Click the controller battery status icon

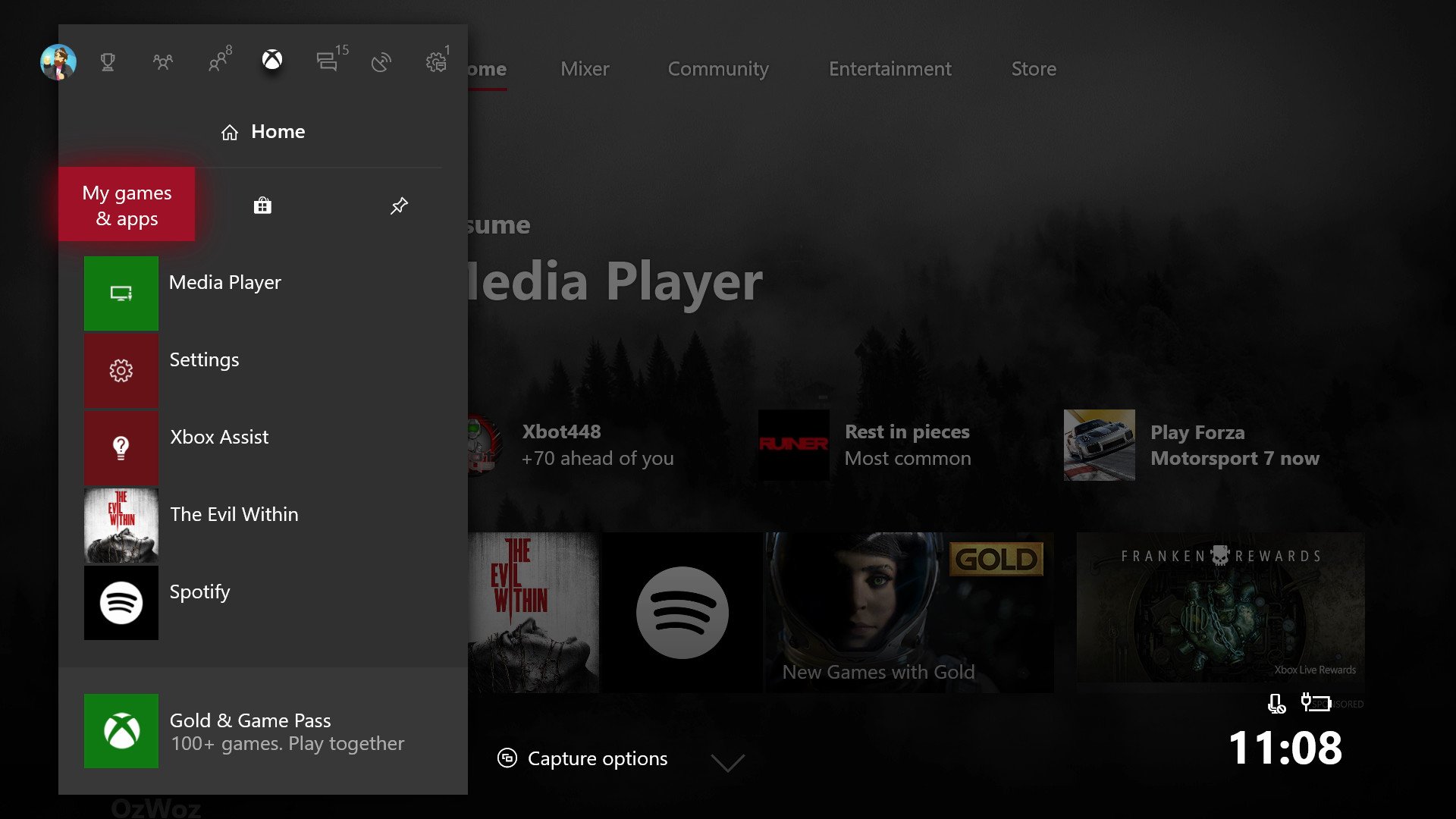tap(1316, 702)
